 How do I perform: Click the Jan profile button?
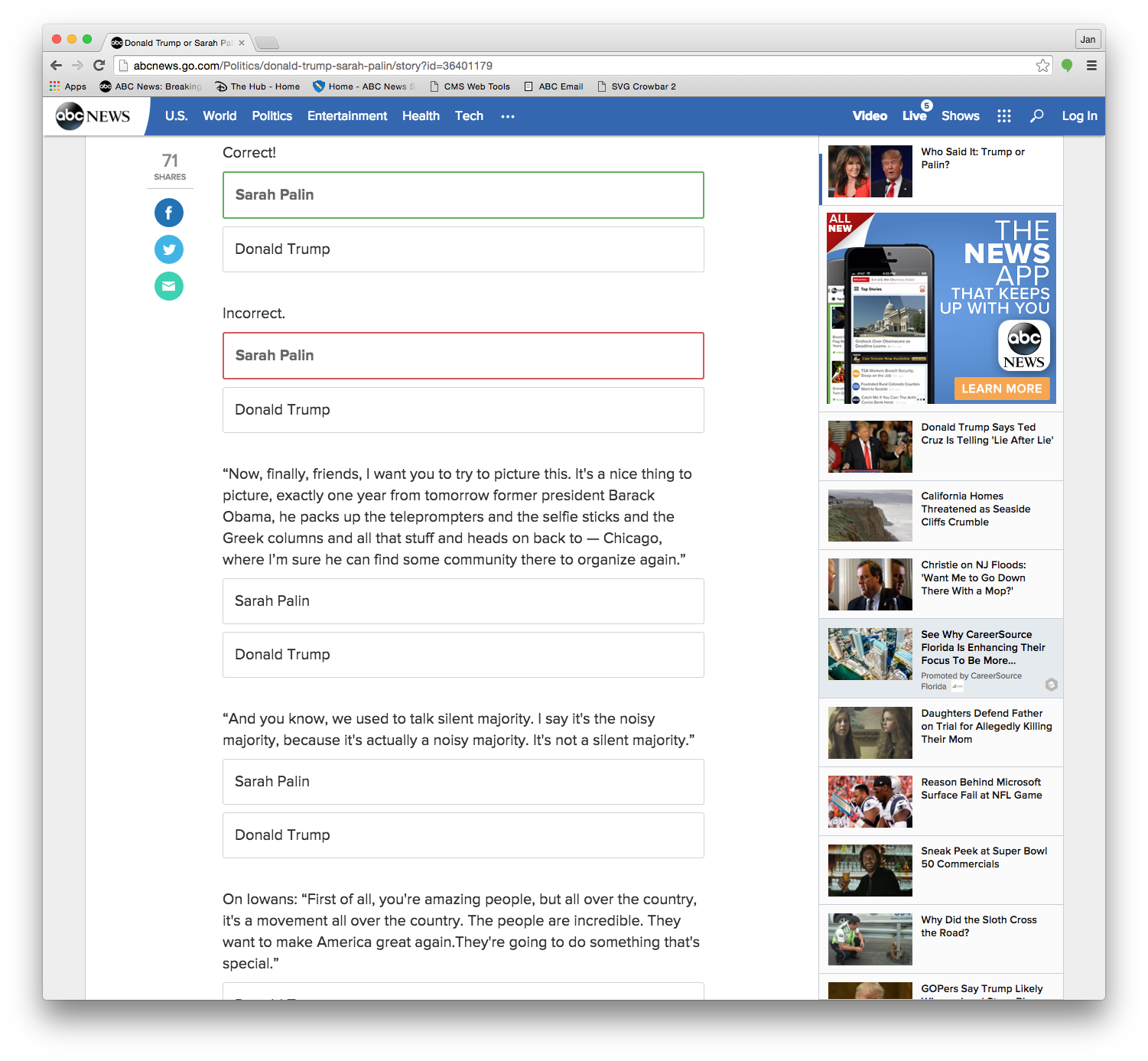tap(1088, 40)
